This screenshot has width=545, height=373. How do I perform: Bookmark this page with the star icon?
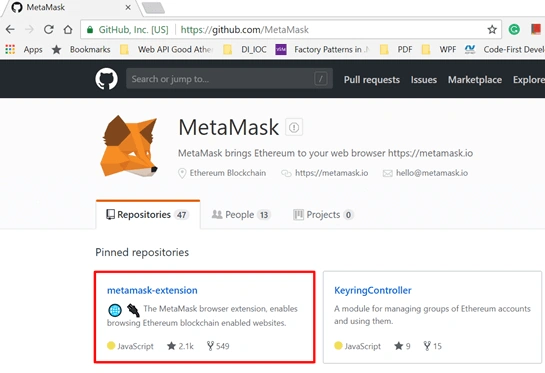492,30
